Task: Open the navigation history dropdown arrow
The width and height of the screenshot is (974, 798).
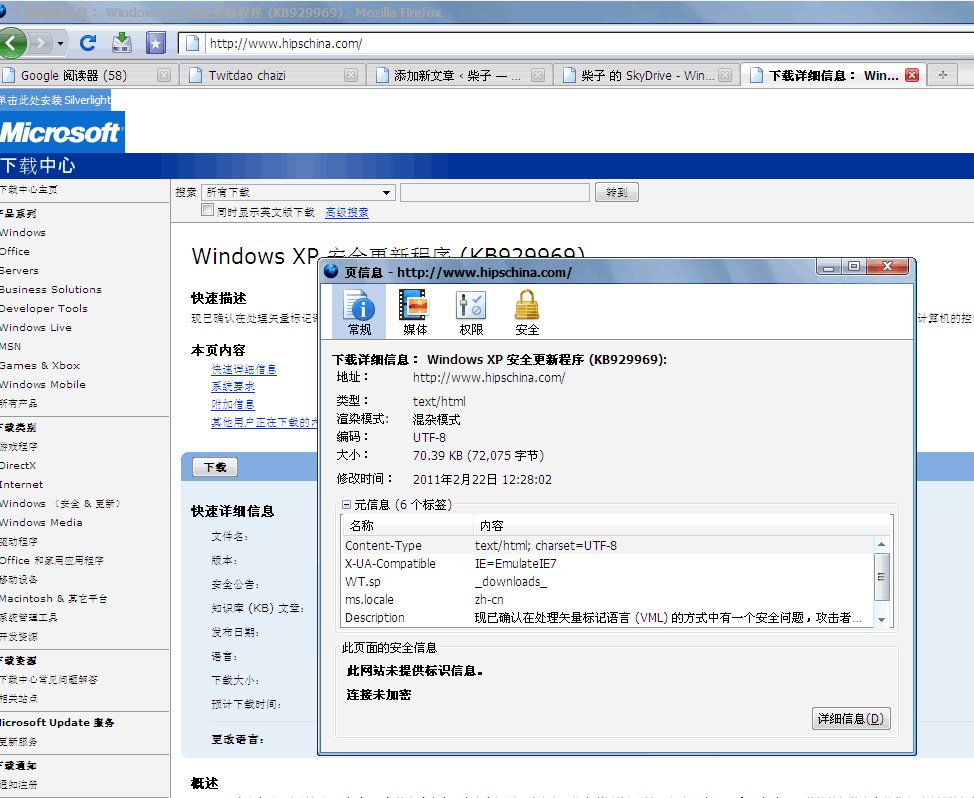Action: click(x=60, y=43)
